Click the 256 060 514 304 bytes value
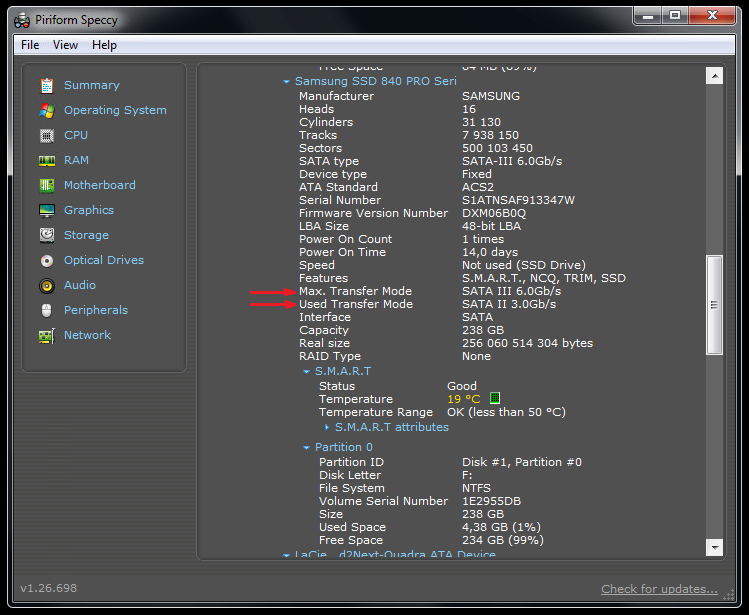The width and height of the screenshot is (749, 615). [527, 343]
